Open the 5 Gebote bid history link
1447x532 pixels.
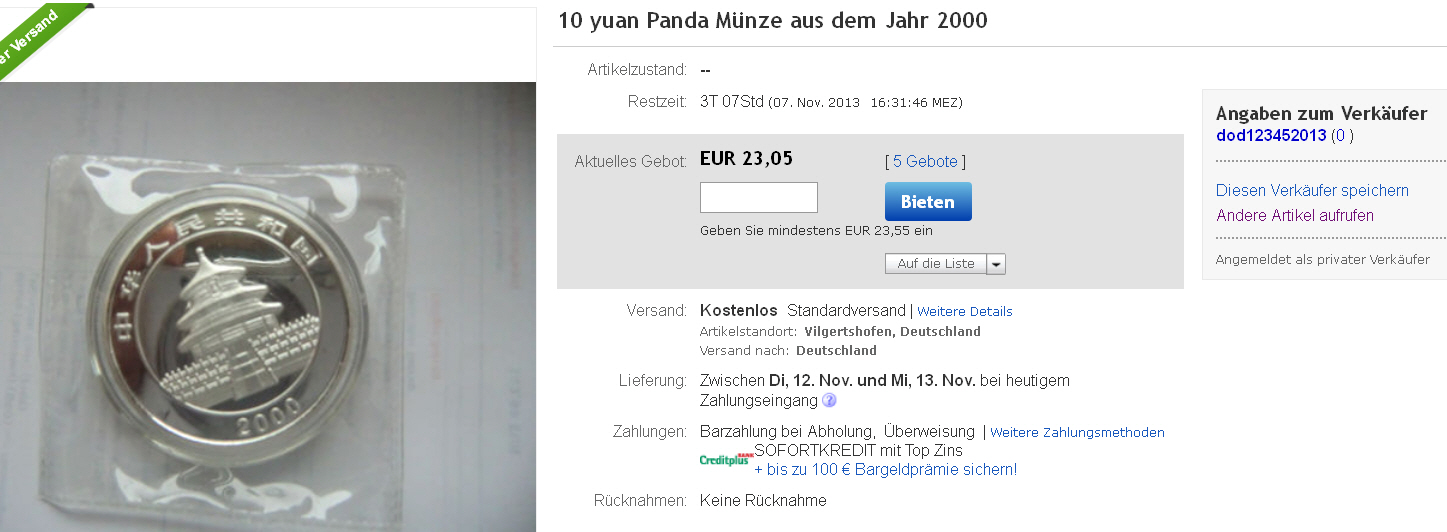(x=925, y=161)
